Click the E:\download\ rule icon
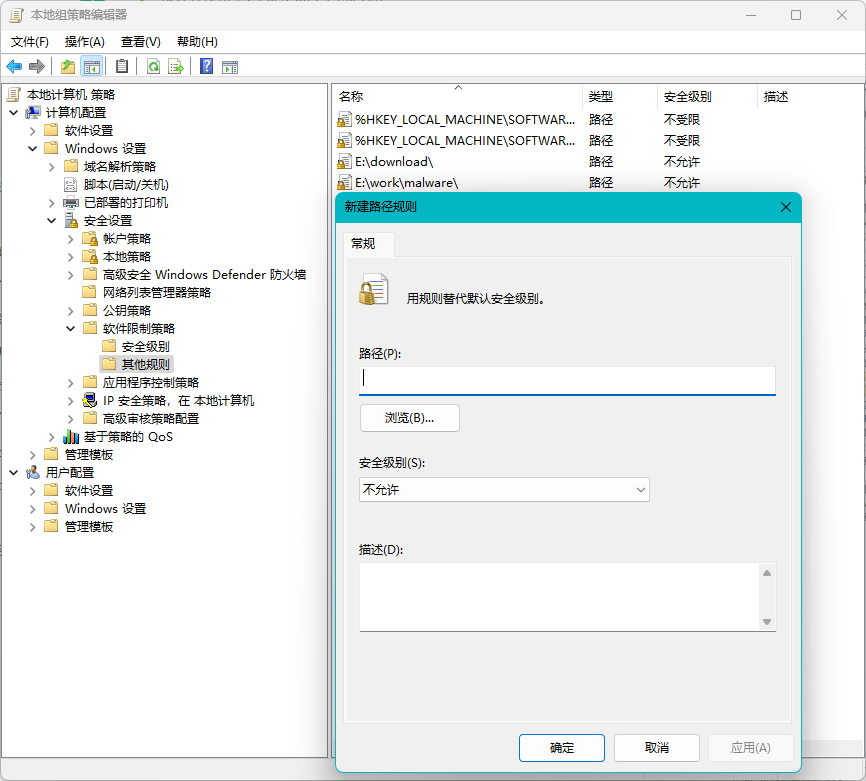 (344, 162)
